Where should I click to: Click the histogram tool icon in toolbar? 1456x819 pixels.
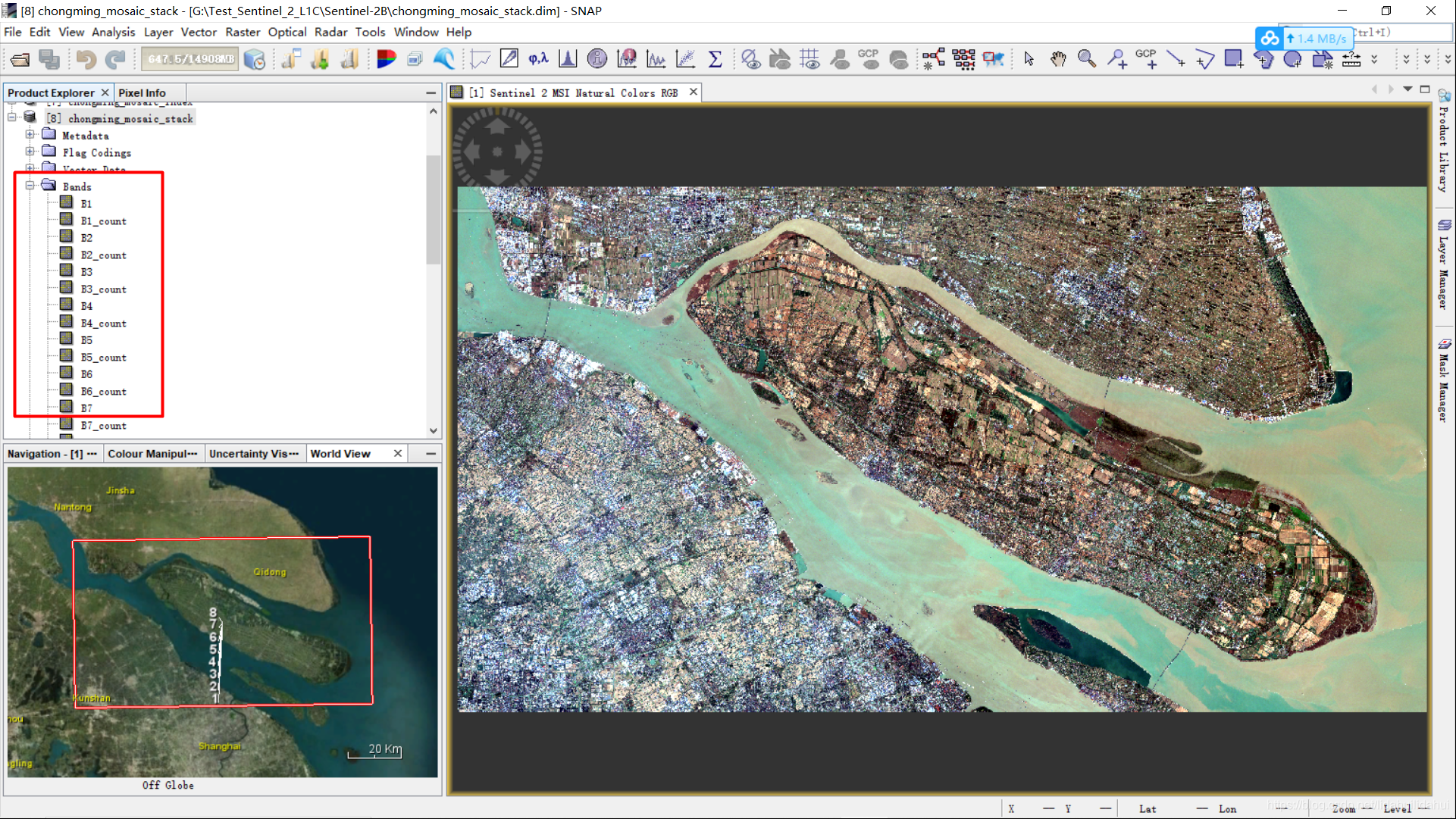coord(566,58)
